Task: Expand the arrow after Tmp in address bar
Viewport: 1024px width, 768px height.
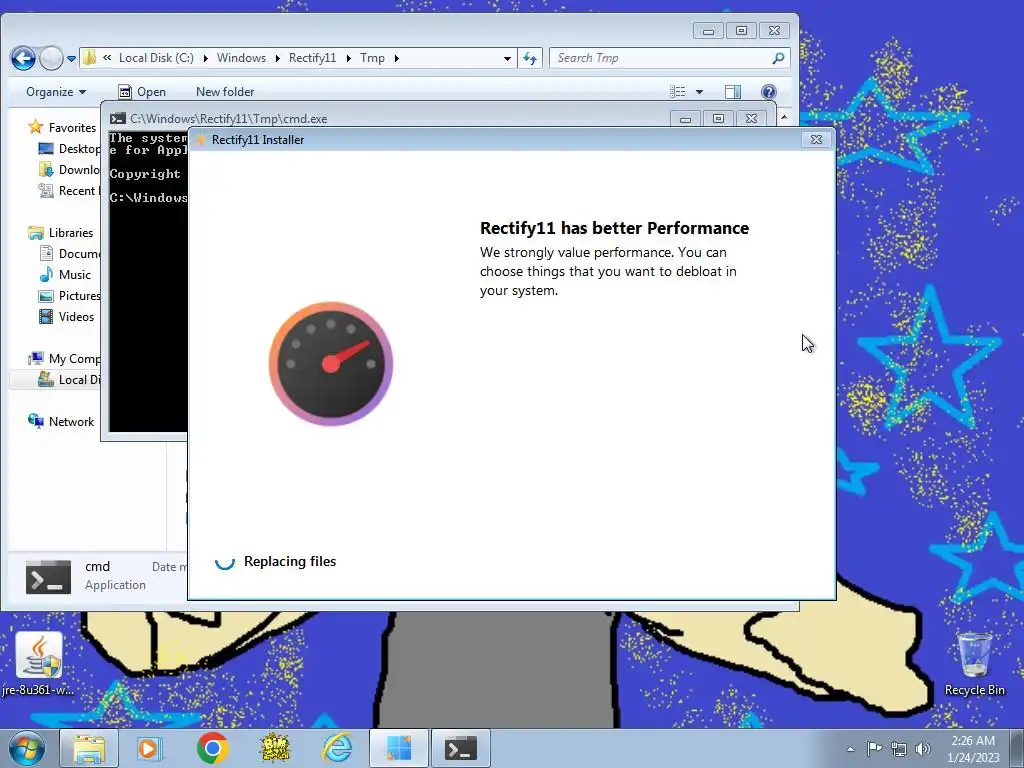Action: [x=396, y=58]
